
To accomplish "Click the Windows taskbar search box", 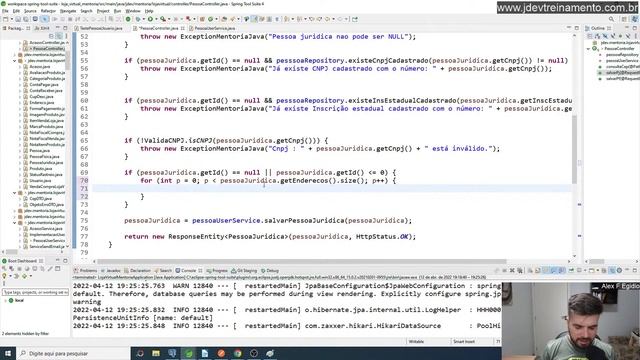I will [73, 353].
